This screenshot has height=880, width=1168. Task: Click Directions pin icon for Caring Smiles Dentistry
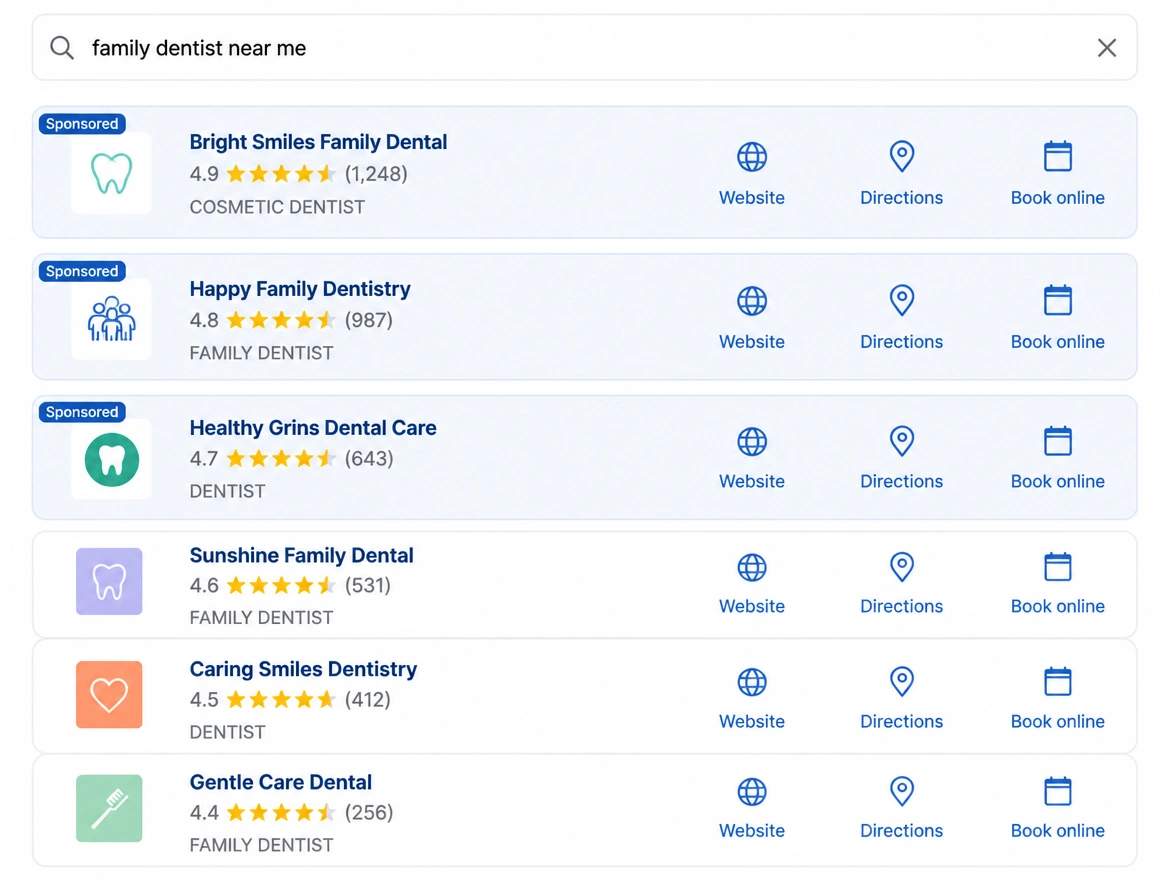pos(901,681)
